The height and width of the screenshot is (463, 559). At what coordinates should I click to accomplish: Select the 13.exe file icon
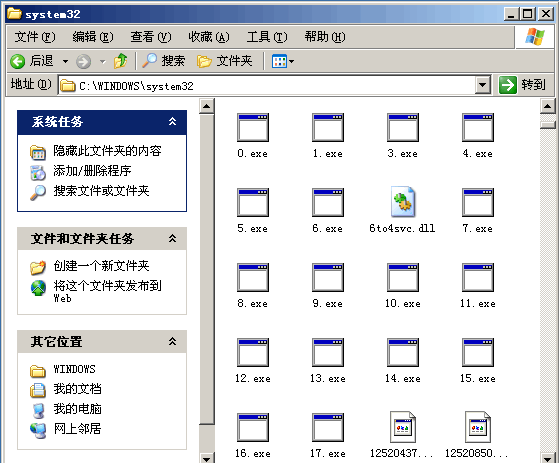click(328, 353)
